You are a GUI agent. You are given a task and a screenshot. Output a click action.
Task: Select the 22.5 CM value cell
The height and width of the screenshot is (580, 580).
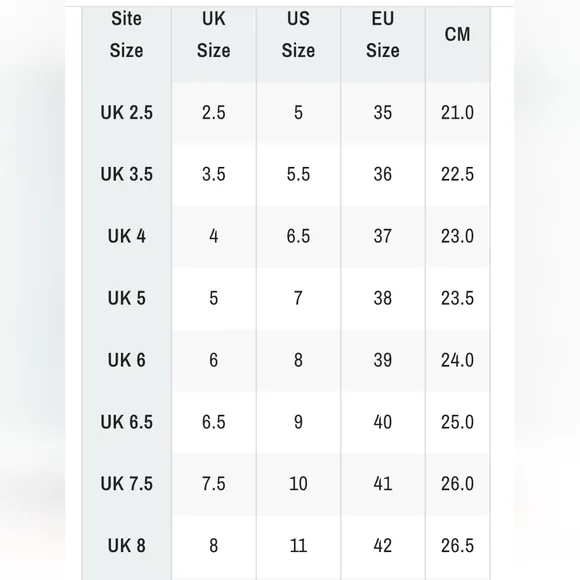[458, 174]
